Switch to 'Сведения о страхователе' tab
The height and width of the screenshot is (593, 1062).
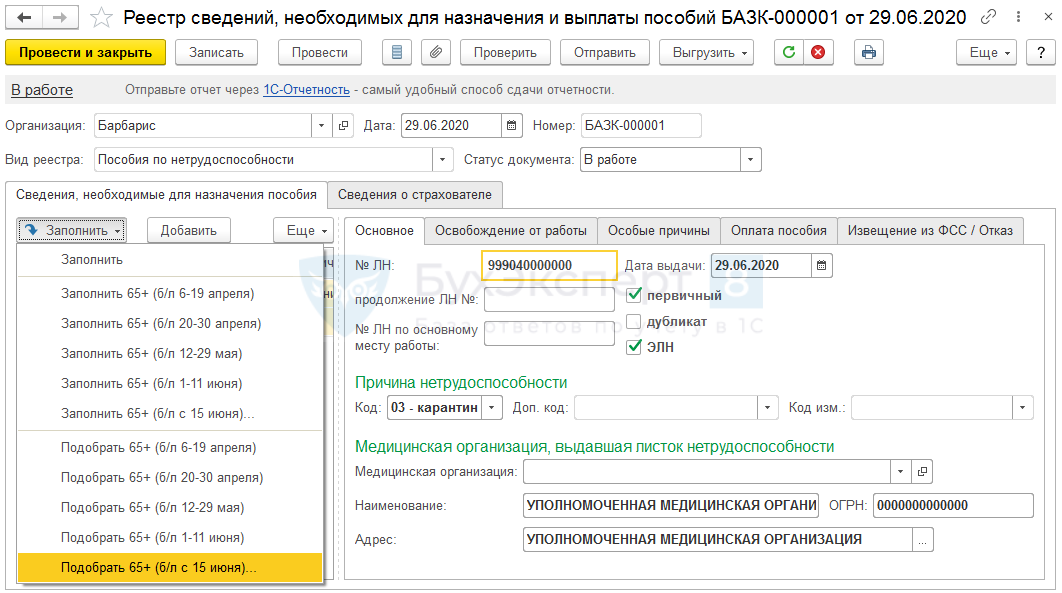(415, 194)
